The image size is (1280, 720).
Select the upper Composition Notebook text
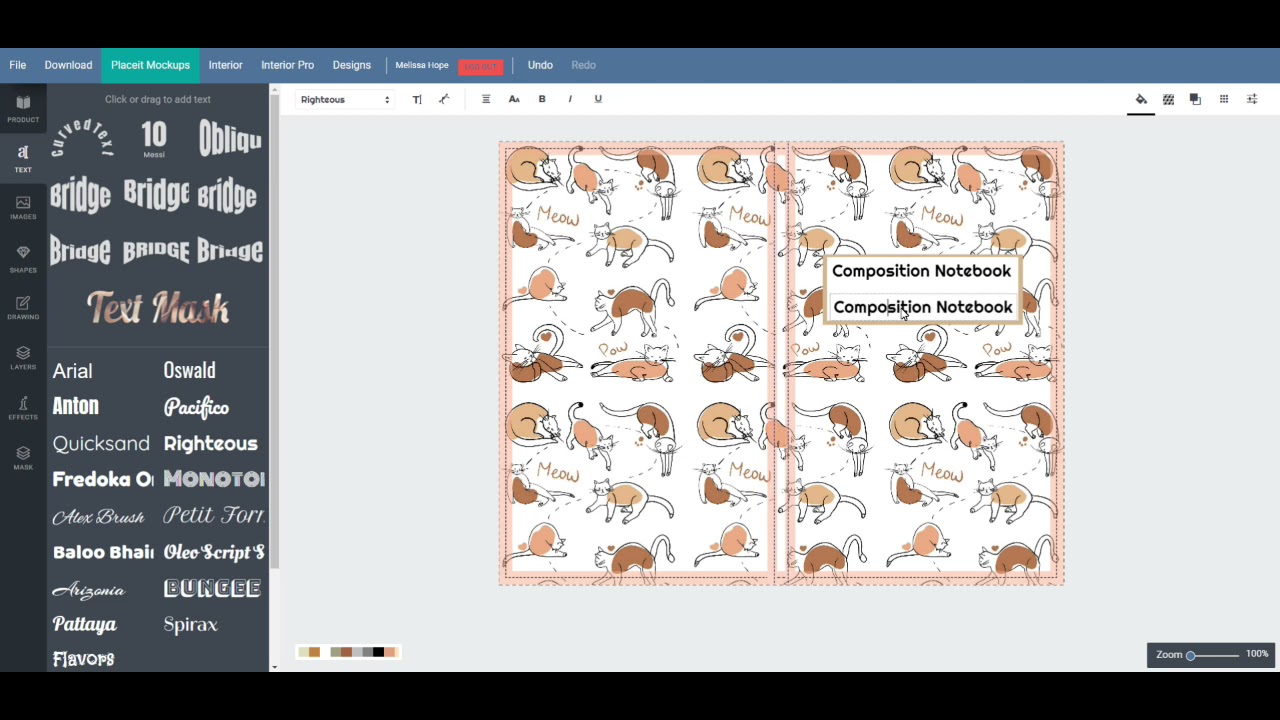coord(921,271)
